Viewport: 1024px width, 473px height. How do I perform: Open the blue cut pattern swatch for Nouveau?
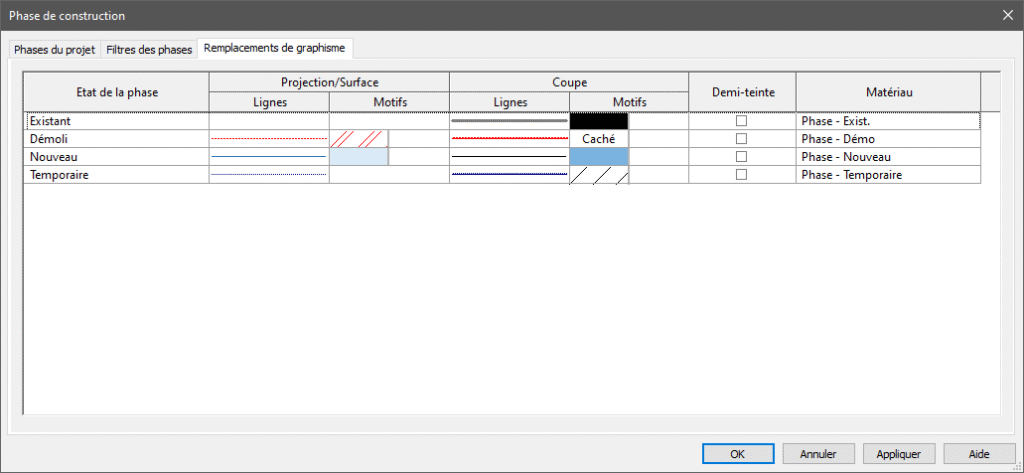599,157
